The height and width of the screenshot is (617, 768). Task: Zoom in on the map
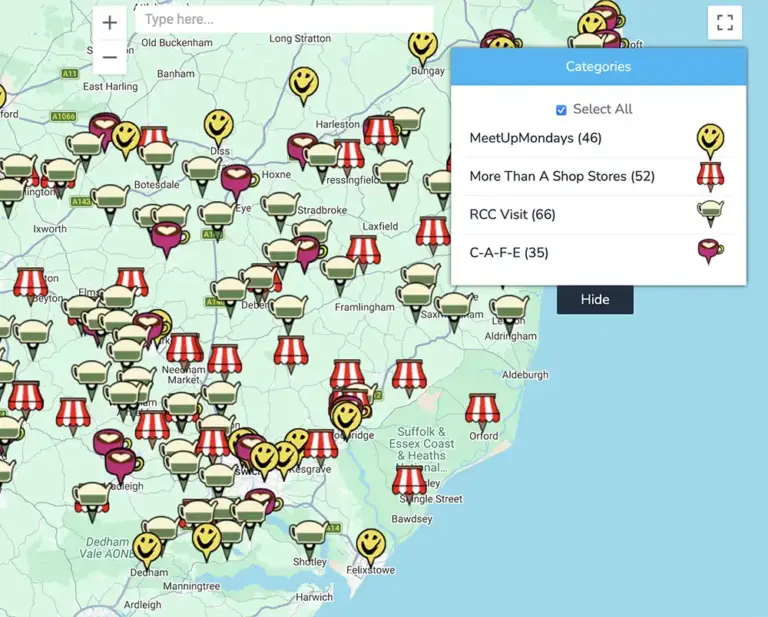(110, 22)
